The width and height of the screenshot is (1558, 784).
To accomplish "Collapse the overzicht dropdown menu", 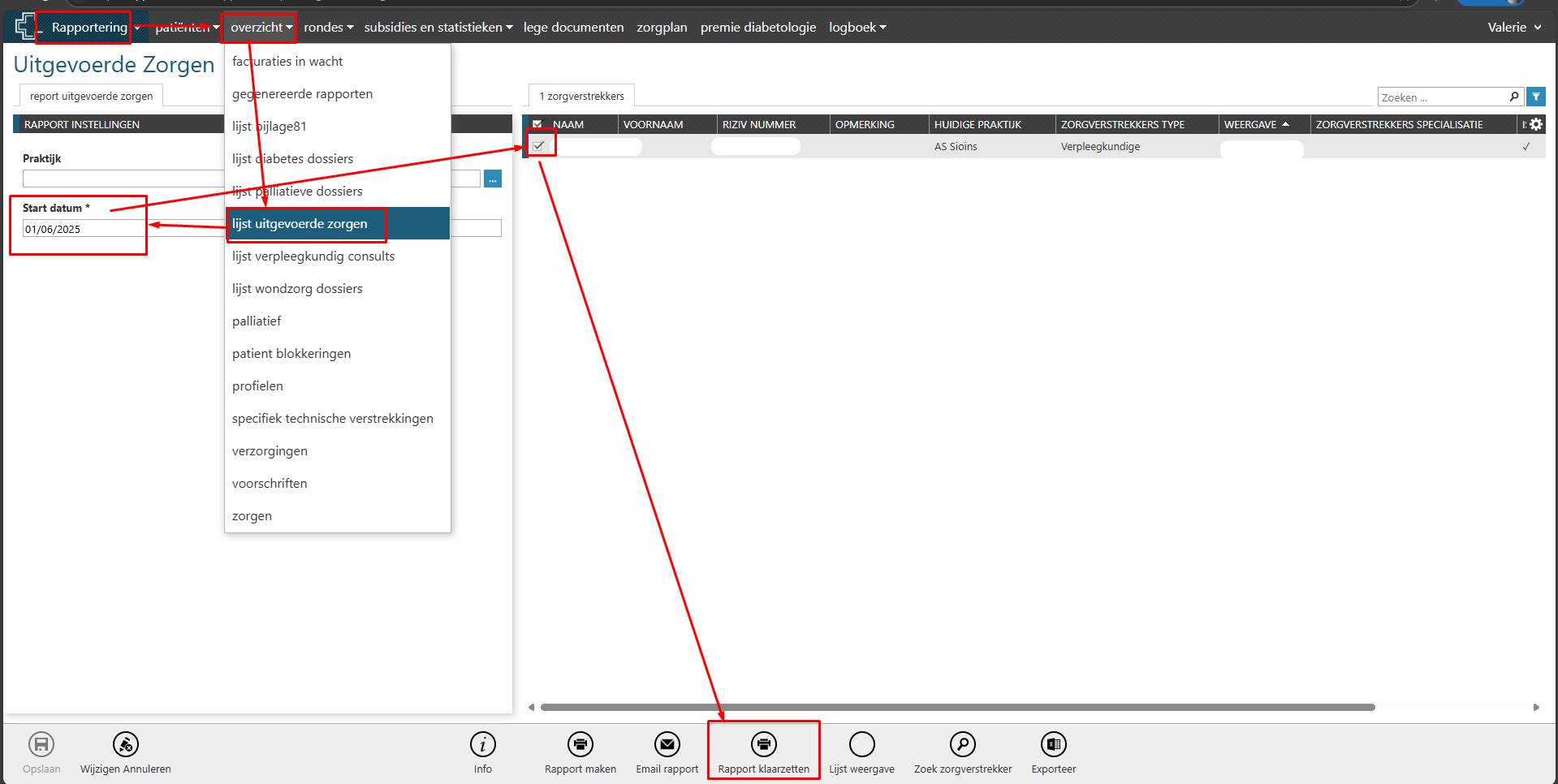I will 261,28.
